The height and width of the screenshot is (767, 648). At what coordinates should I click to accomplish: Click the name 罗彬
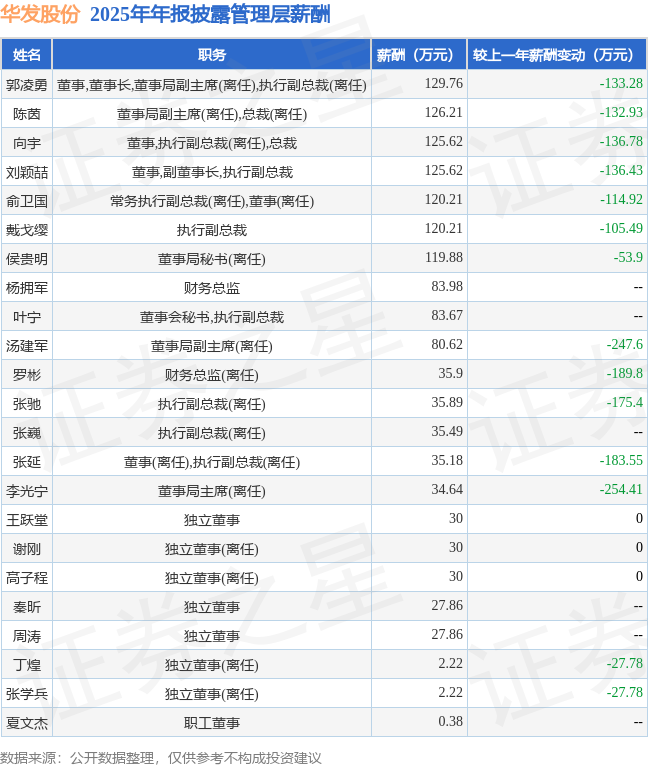point(26,375)
